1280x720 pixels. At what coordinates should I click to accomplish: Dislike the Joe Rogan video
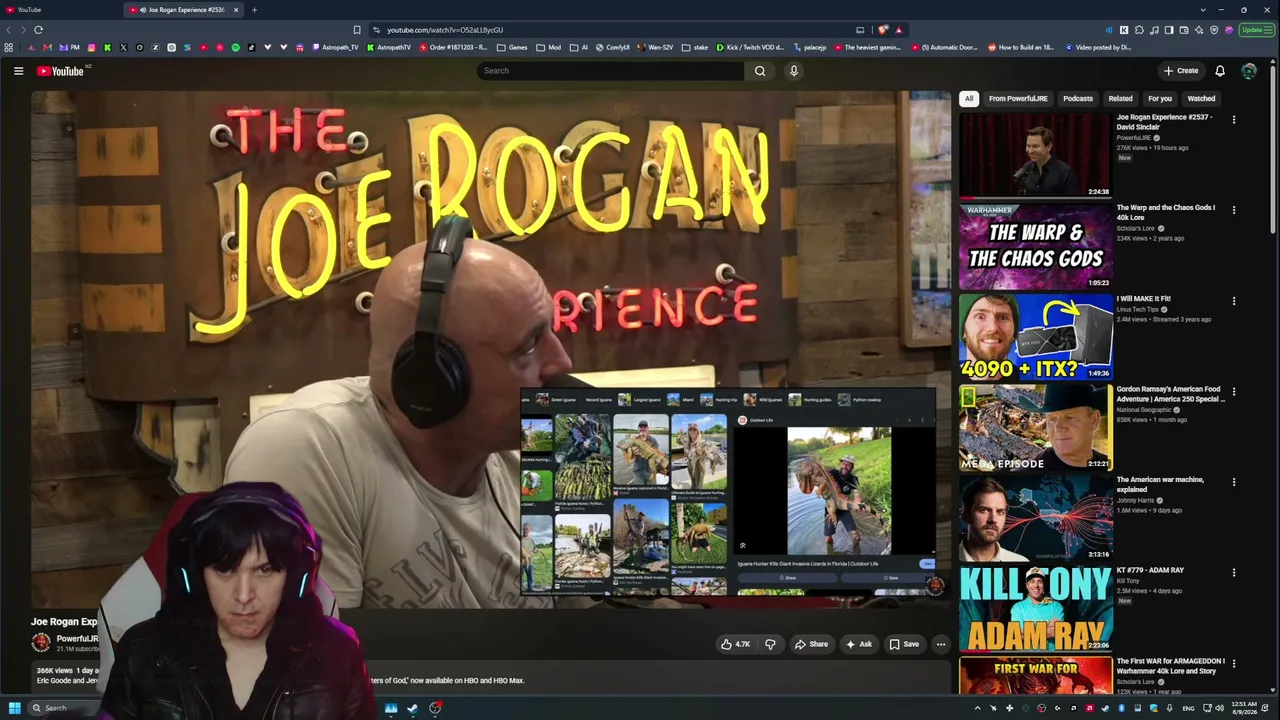[x=770, y=644]
